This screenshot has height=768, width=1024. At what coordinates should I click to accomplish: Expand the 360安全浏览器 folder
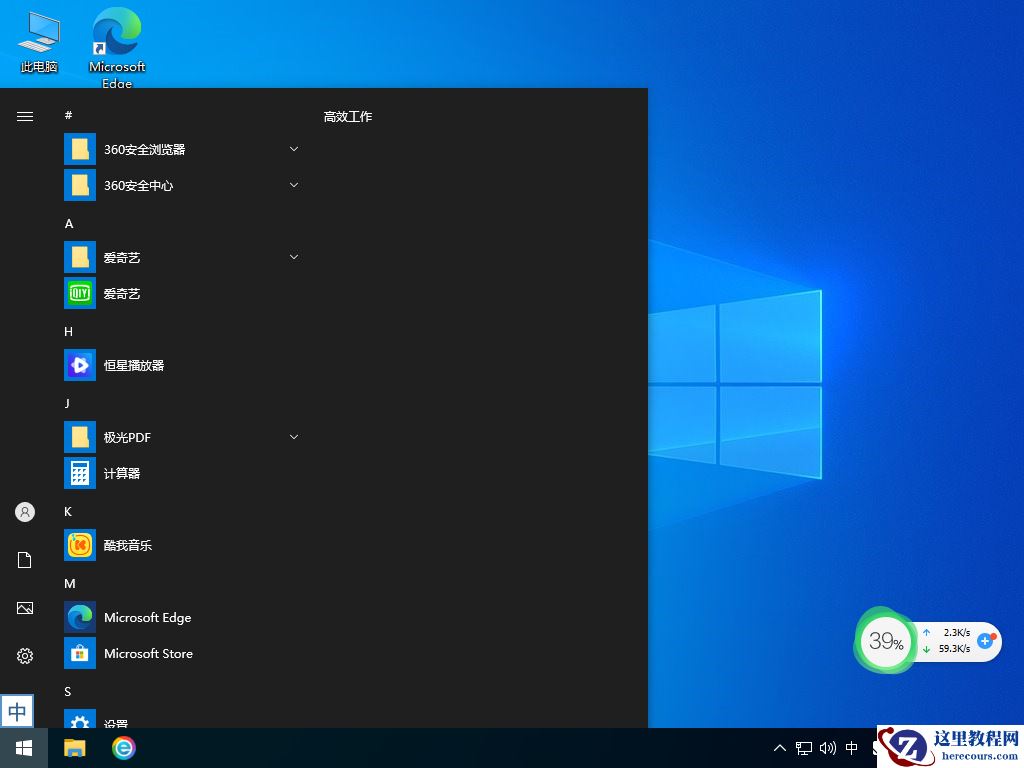click(x=293, y=148)
